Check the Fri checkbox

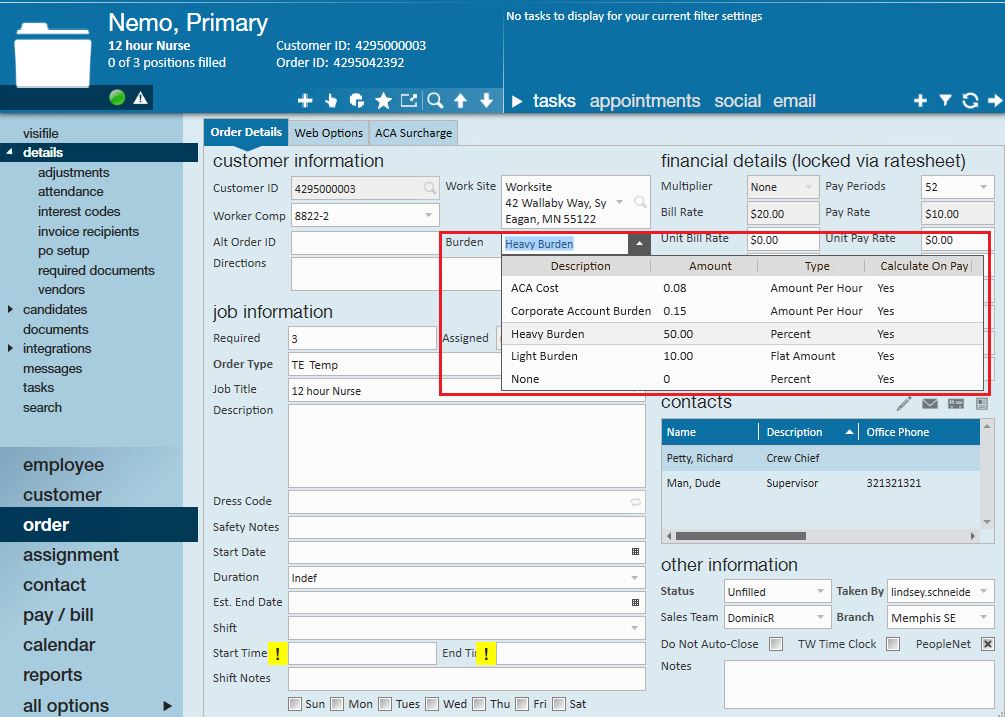[522, 704]
